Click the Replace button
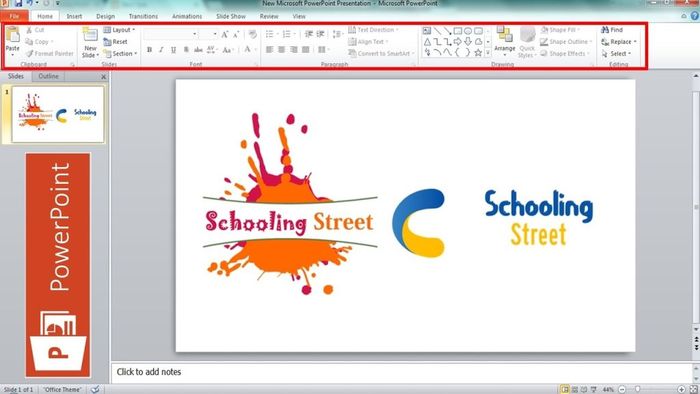Image resolution: width=700 pixels, height=394 pixels. 619,41
